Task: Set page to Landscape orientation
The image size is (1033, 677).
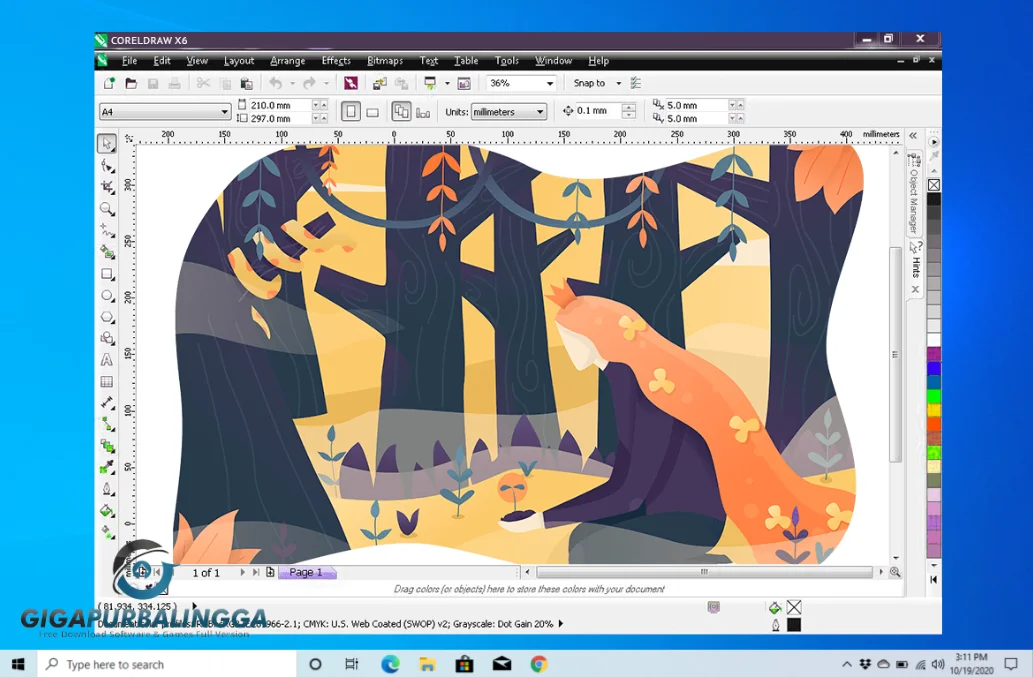Action: 373,112
